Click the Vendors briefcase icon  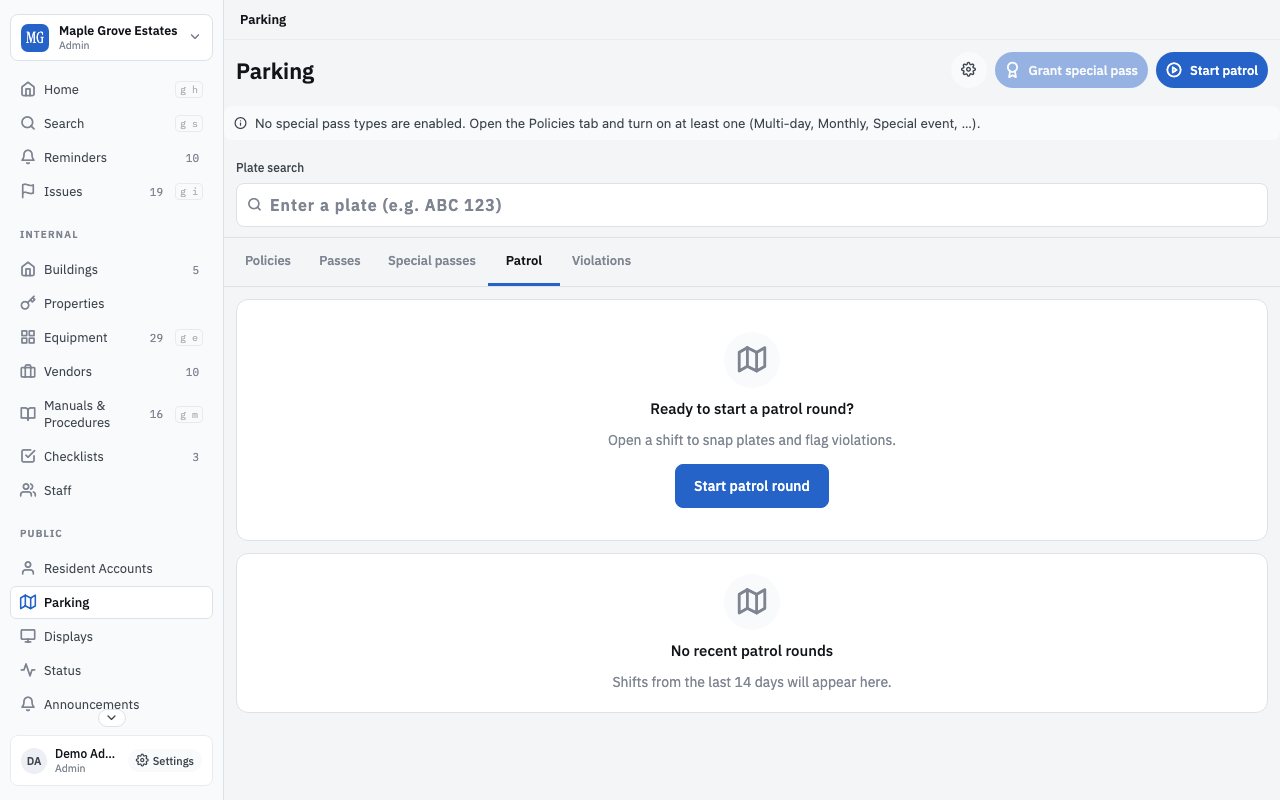coord(28,371)
